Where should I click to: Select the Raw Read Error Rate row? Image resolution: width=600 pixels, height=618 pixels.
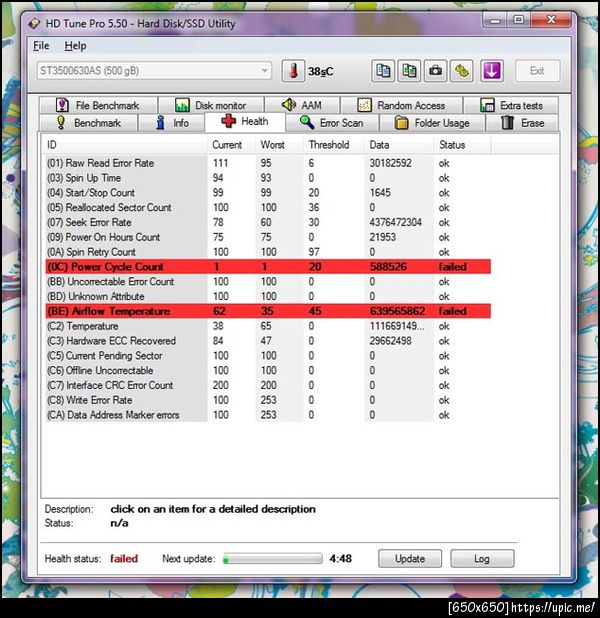coord(268,163)
